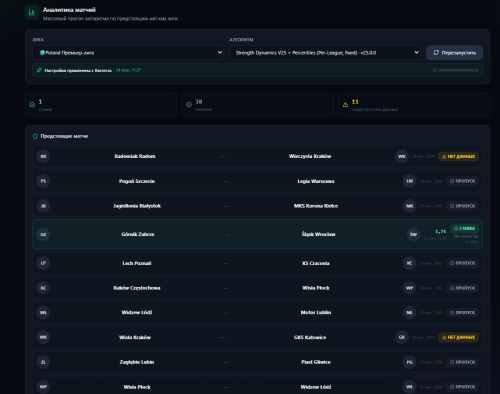Image resolution: width=500 pixels, height=394 pixels.
Task: Click the Radomiak Radom team name
Action: pos(135,156)
